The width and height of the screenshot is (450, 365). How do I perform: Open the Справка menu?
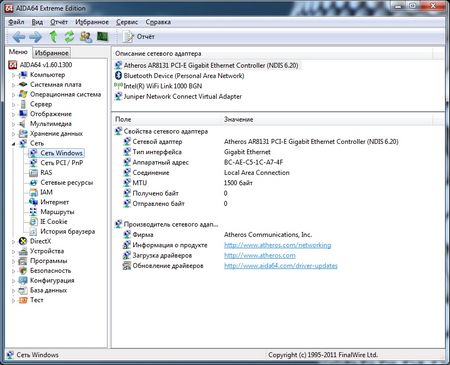[x=158, y=22]
